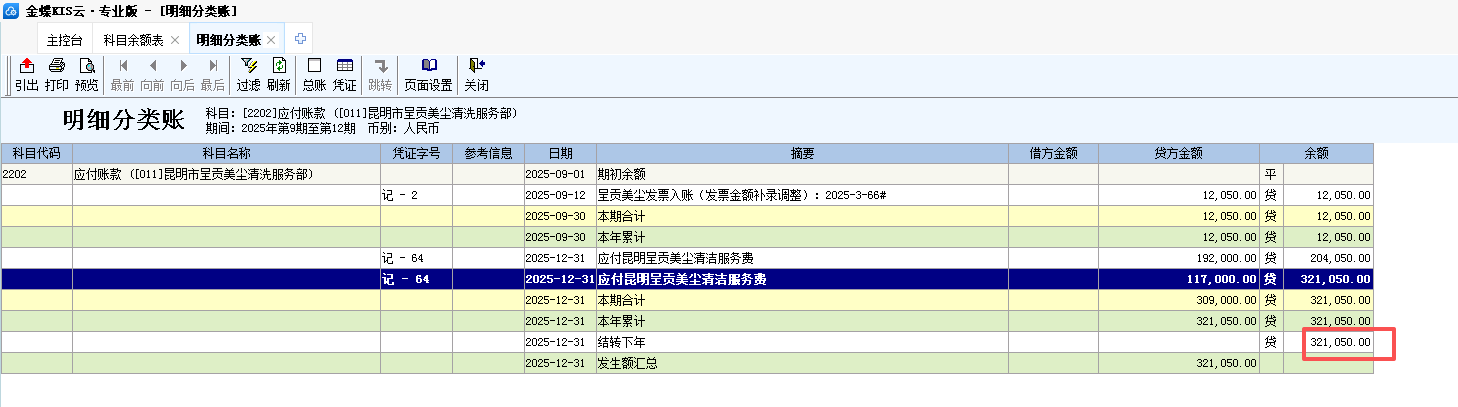Select 结转下年 balance 321,050.00 cell
Image resolution: width=1458 pixels, height=407 pixels.
(1339, 342)
